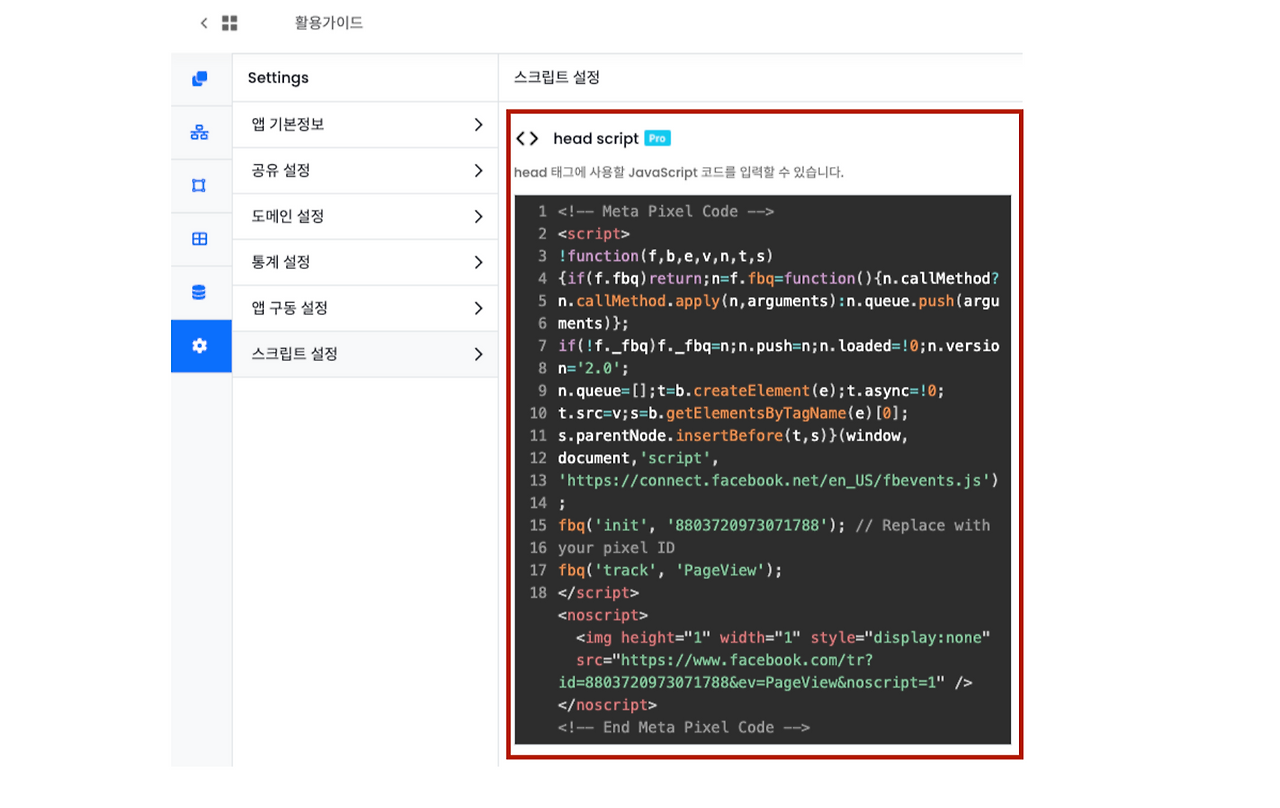Viewport: 1280px width, 808px height.
Task: Click the code brackets icon beside head script
Action: click(x=529, y=138)
